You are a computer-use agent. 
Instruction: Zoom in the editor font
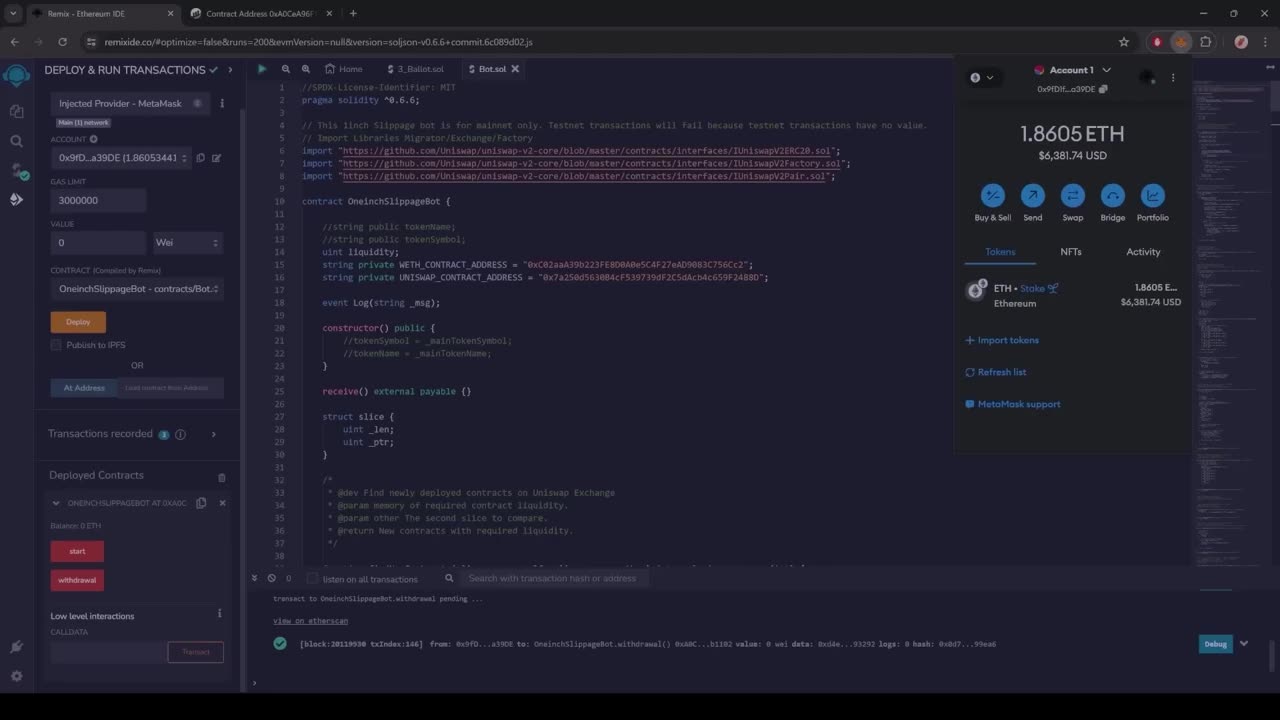point(306,69)
